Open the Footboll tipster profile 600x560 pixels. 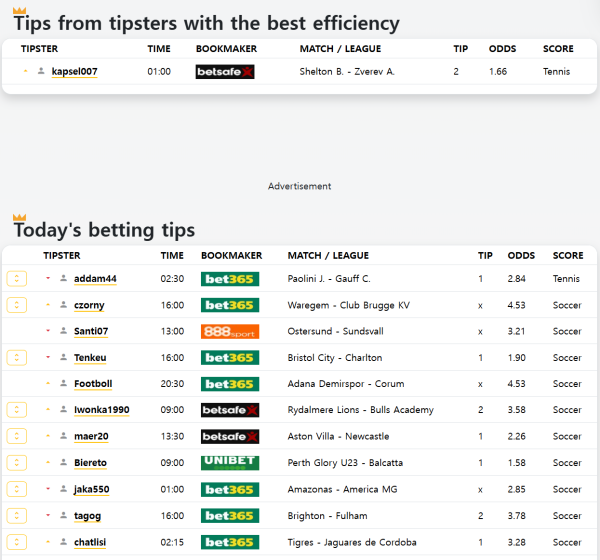point(93,384)
